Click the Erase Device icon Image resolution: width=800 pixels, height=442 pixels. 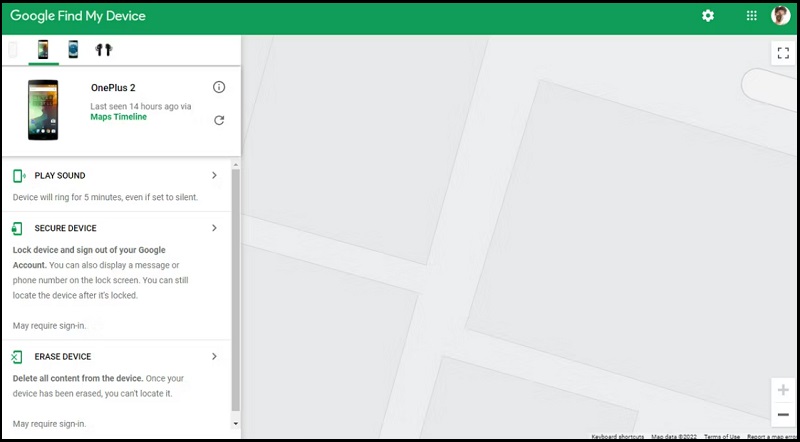[17, 357]
